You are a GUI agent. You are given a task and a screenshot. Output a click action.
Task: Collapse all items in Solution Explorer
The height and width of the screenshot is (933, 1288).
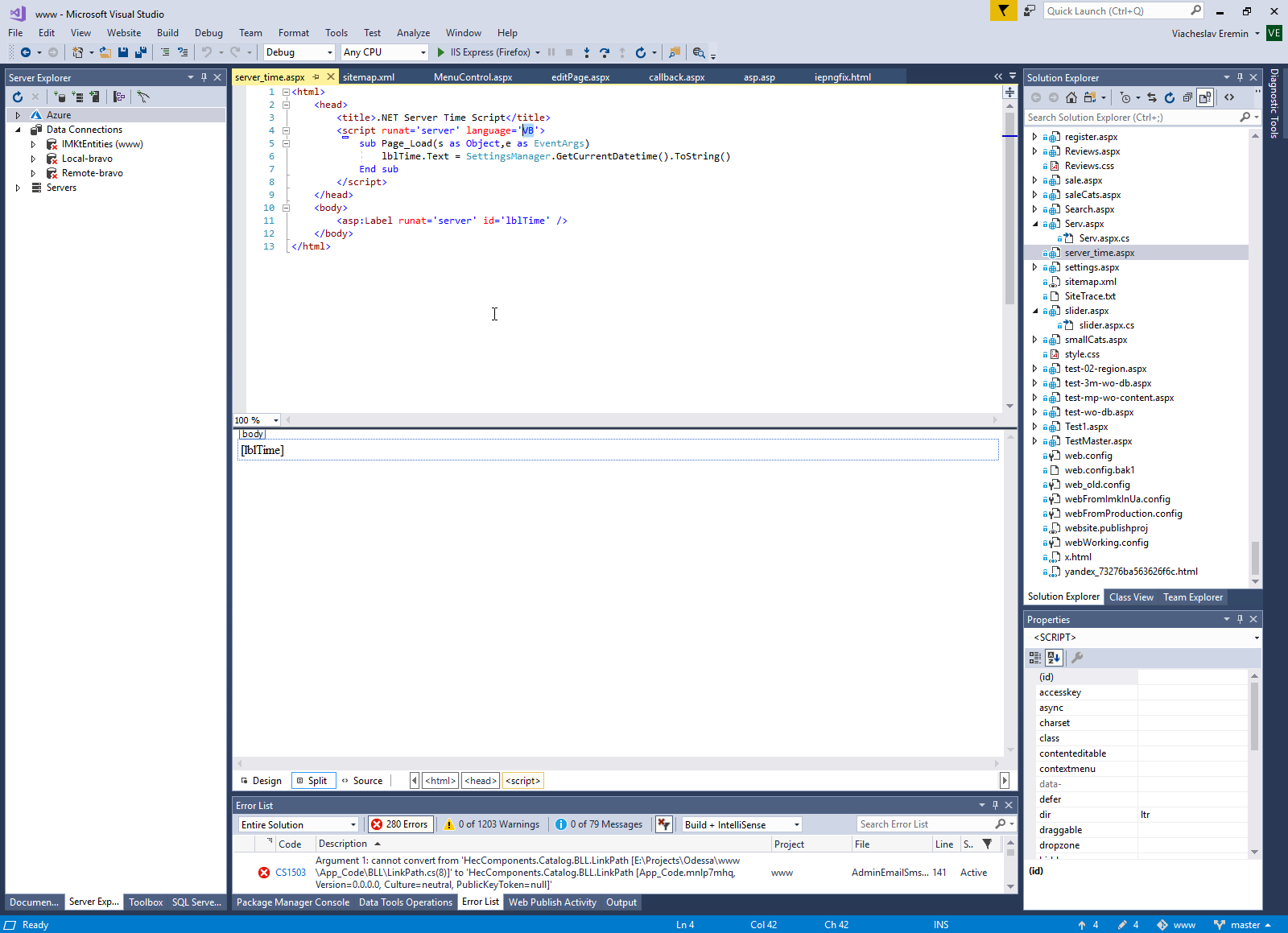point(1187,97)
